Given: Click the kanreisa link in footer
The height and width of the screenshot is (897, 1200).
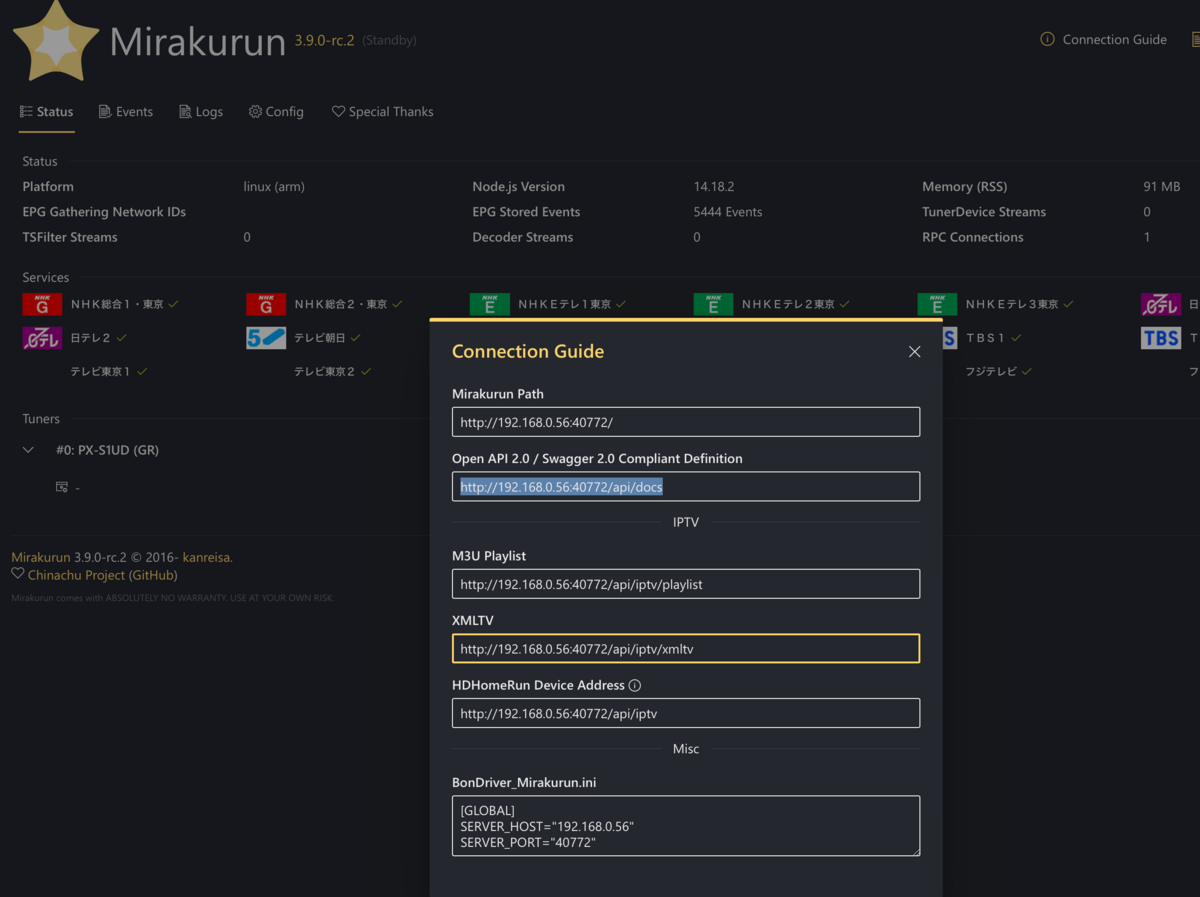Looking at the screenshot, I should click(207, 557).
